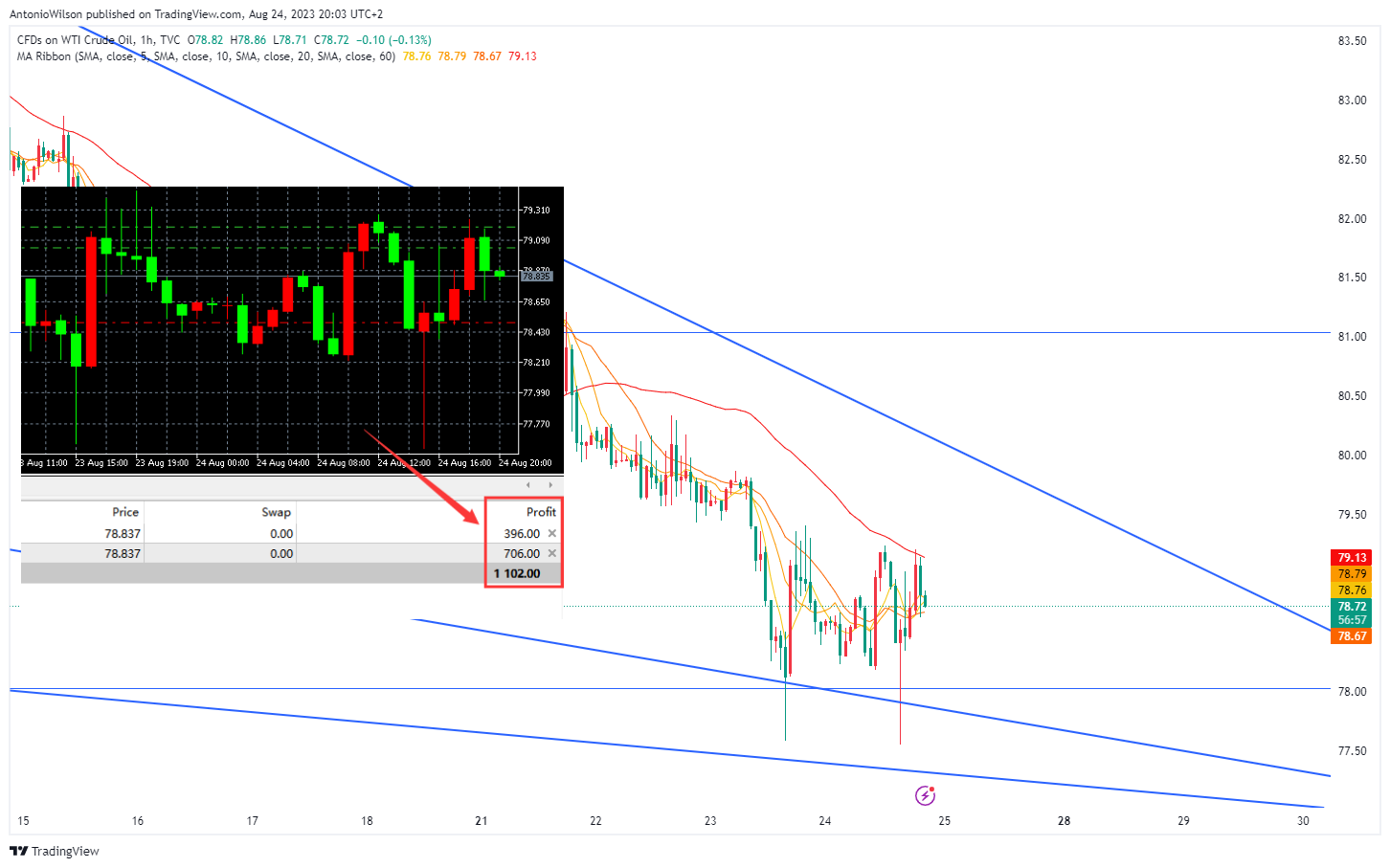Close the trade row with 706.00 profit
This screenshot has width=1390, height=868.
click(x=552, y=553)
